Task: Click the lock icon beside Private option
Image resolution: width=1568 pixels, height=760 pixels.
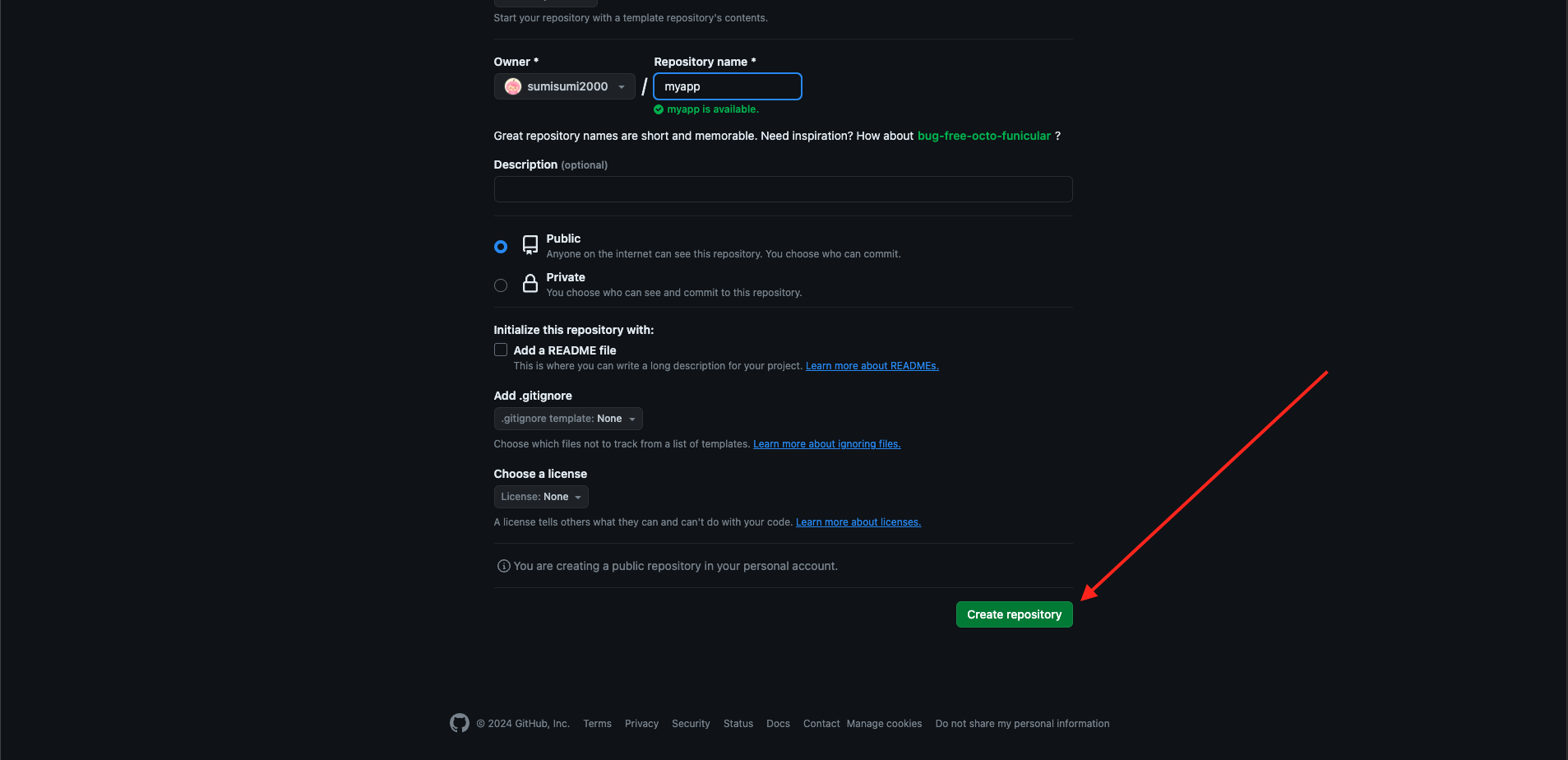Action: (x=530, y=284)
